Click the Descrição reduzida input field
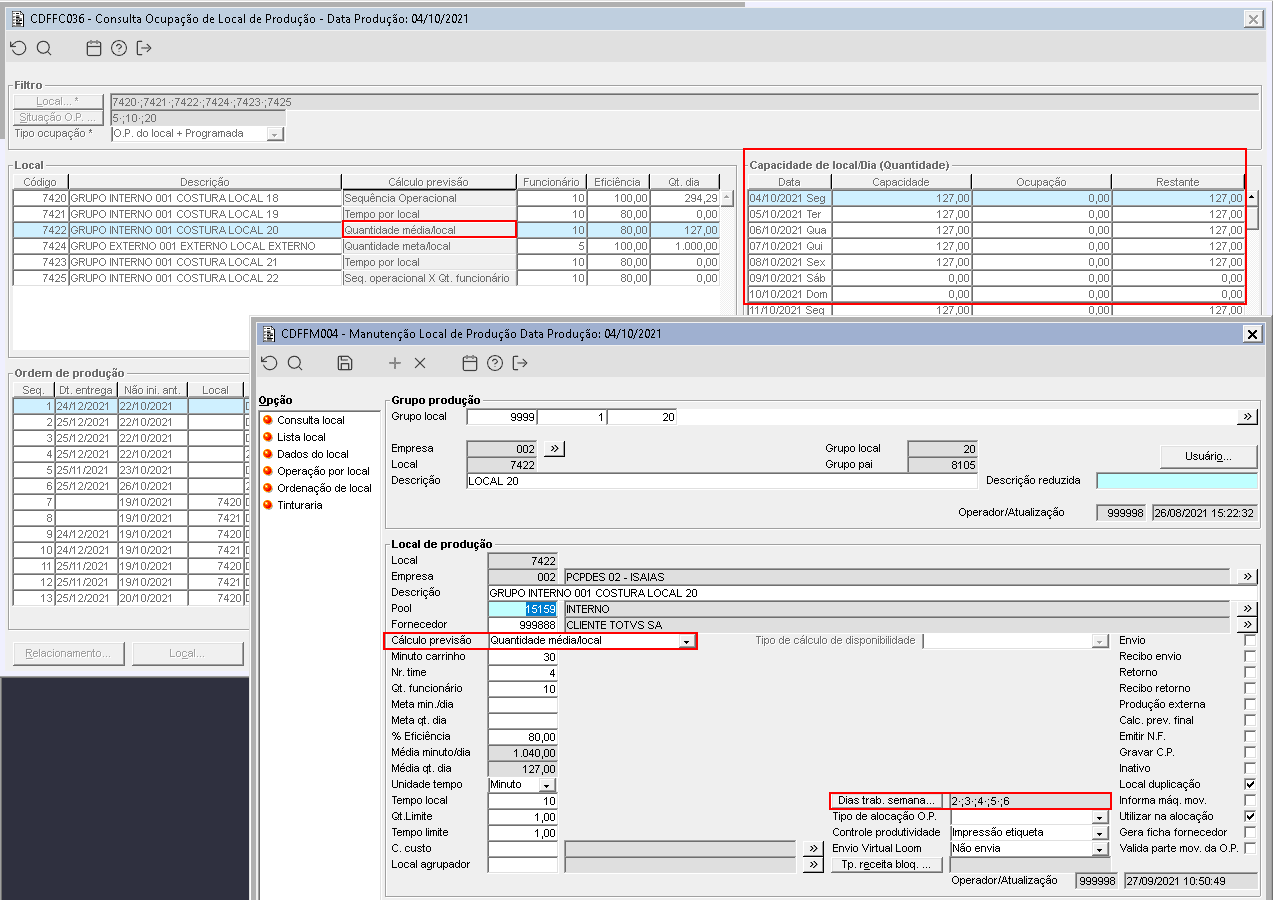 click(1177, 481)
